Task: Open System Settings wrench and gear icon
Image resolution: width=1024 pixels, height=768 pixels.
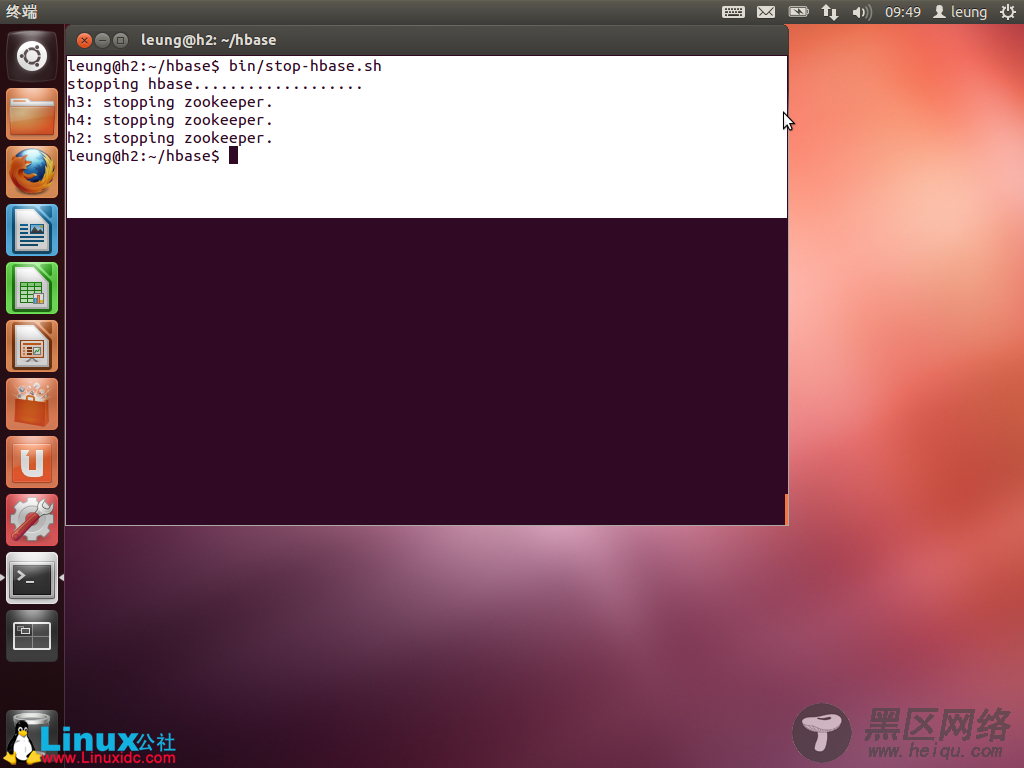Action: (x=32, y=520)
